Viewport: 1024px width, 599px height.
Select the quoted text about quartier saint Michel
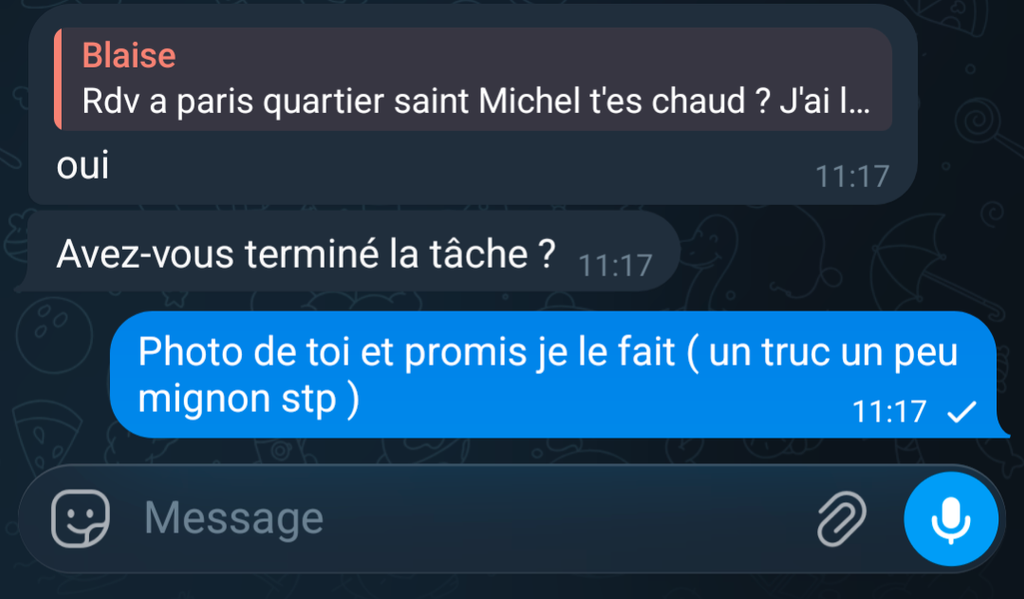click(x=476, y=101)
